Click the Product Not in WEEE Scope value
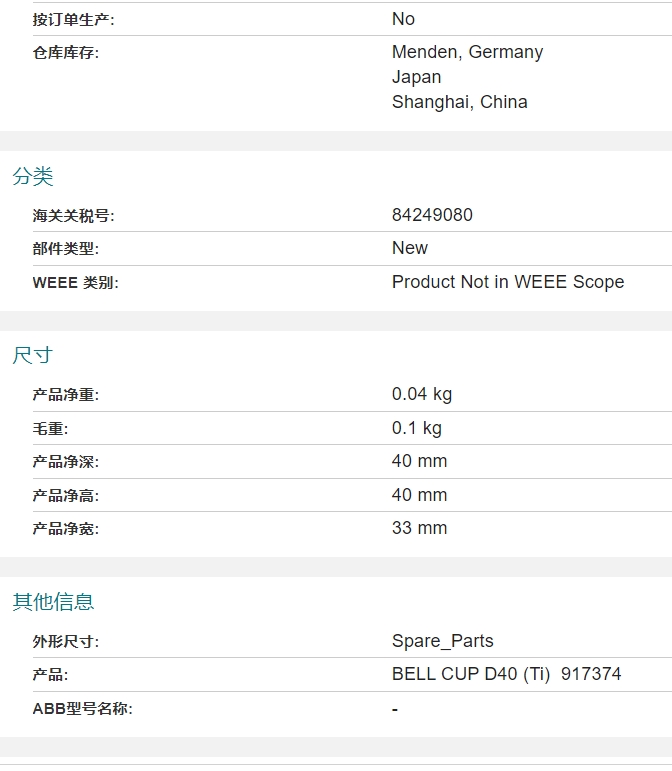Screen dimensions: 672x771 click(x=508, y=282)
